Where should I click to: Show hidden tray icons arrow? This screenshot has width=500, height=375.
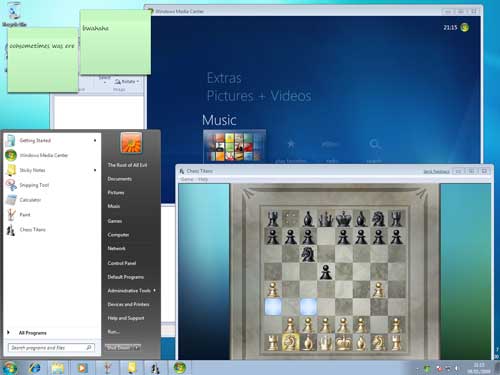[417, 369]
